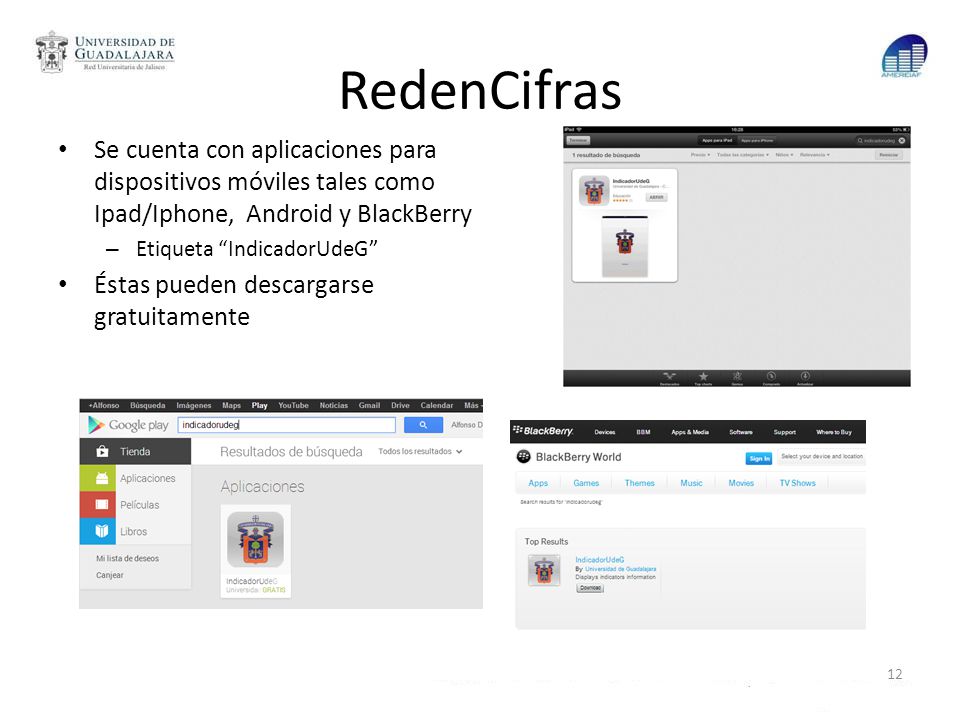Open the Precio filter dropdown in the App Store
Image resolution: width=960 pixels, height=720 pixels.
[x=700, y=155]
